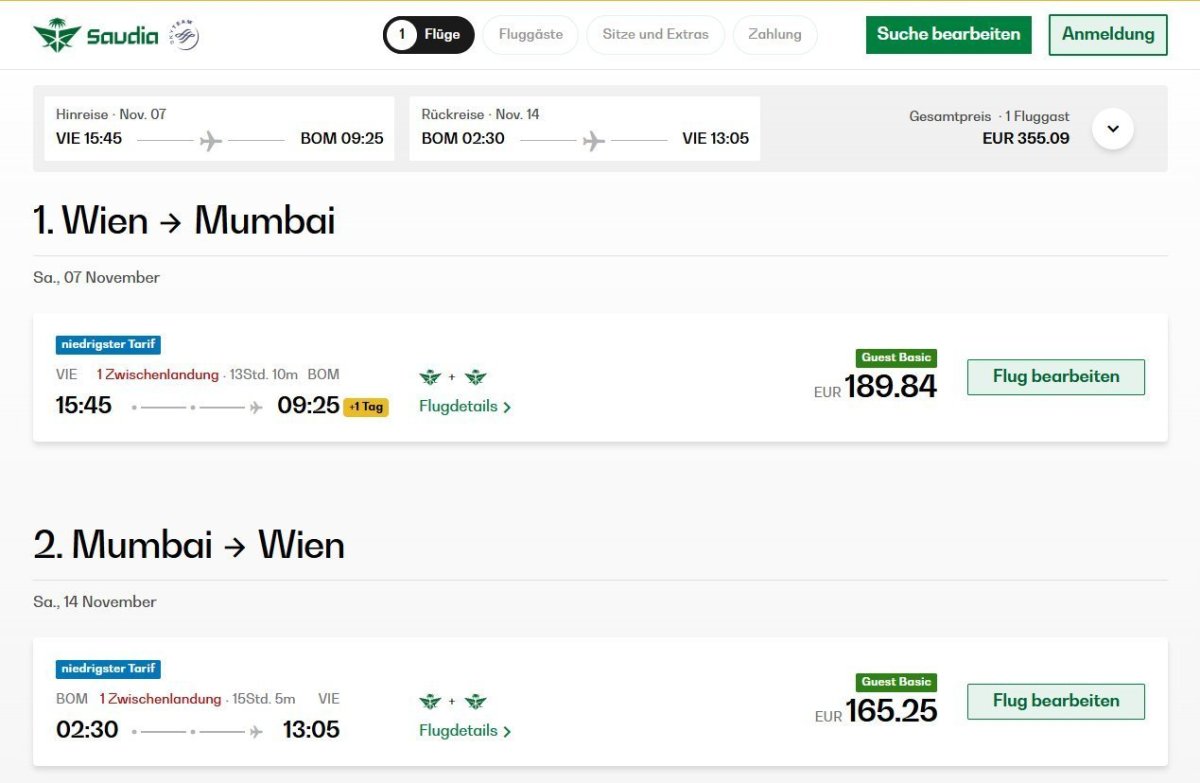Click the Rückreise summary plane icon
Viewport: 1200px width, 783px height.
[594, 140]
